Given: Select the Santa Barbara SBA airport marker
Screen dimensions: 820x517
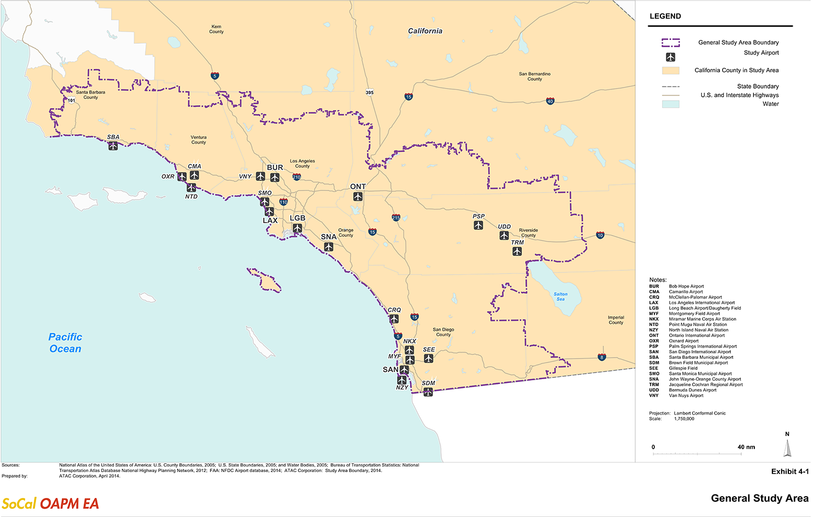Looking at the screenshot, I should [113, 146].
